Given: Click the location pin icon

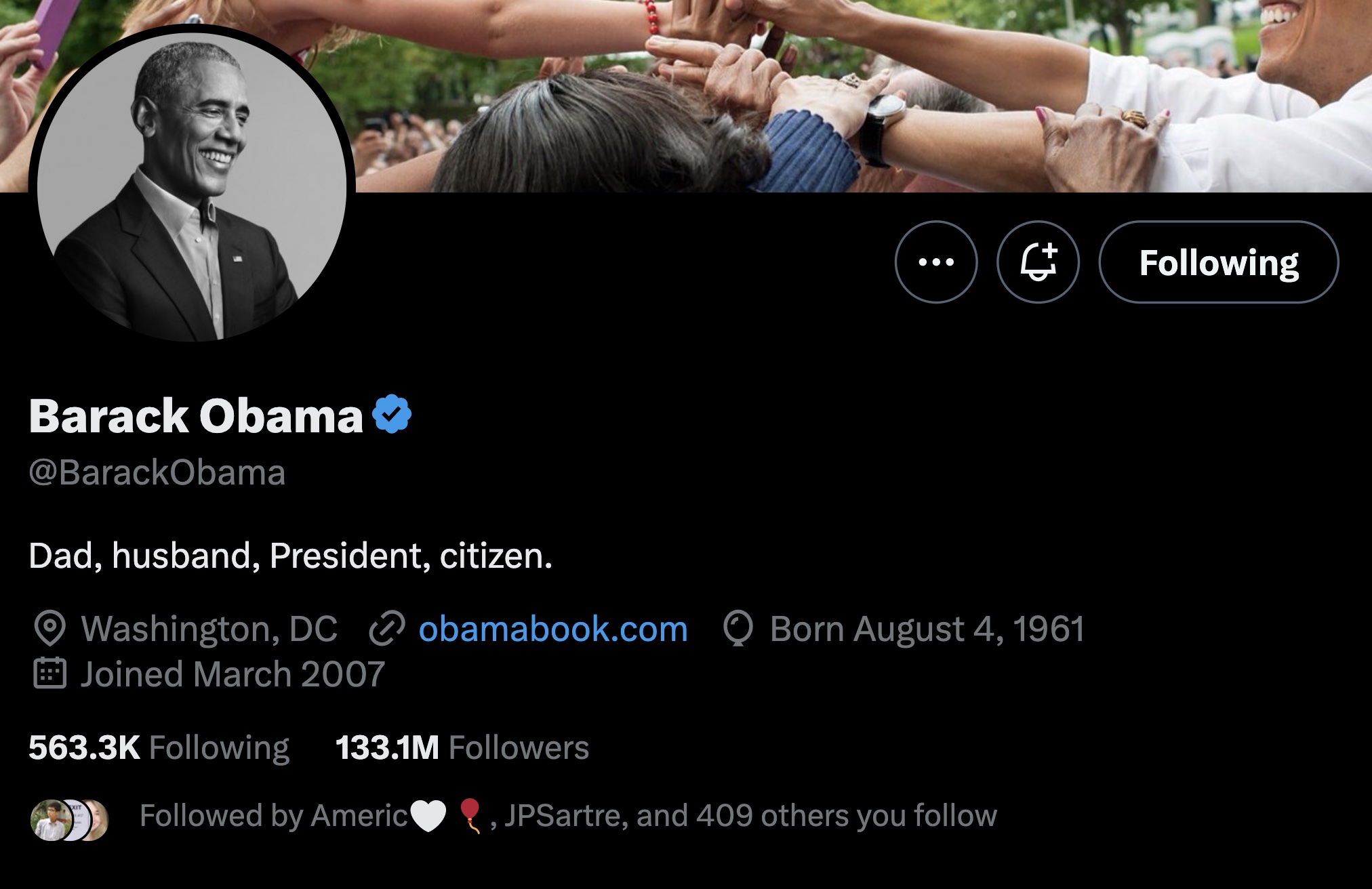Looking at the screenshot, I should pos(49,628).
